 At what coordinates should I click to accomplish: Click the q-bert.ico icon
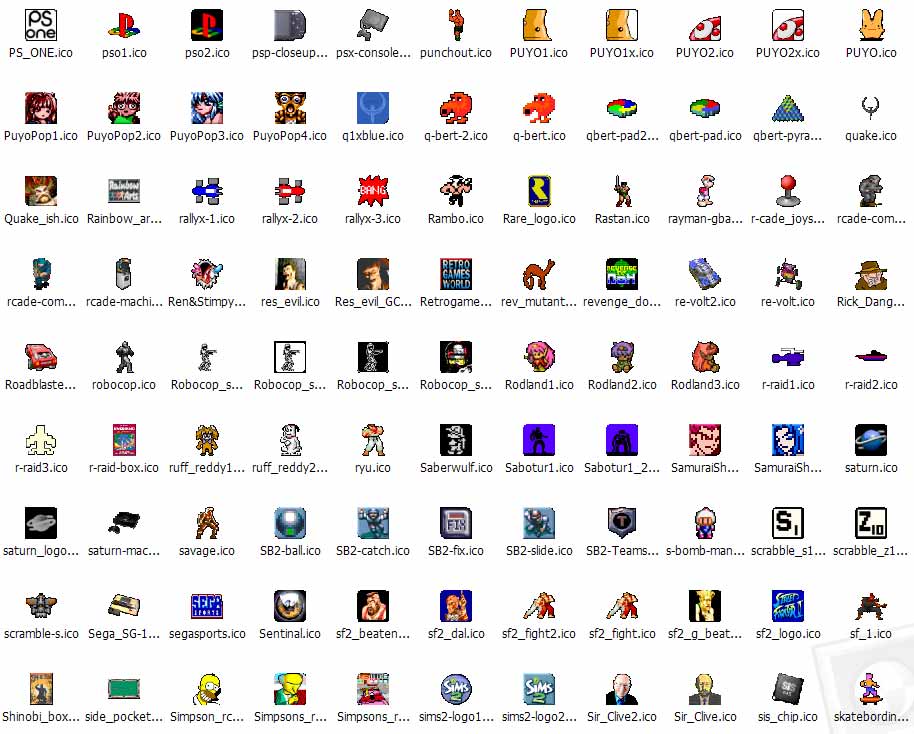click(539, 108)
